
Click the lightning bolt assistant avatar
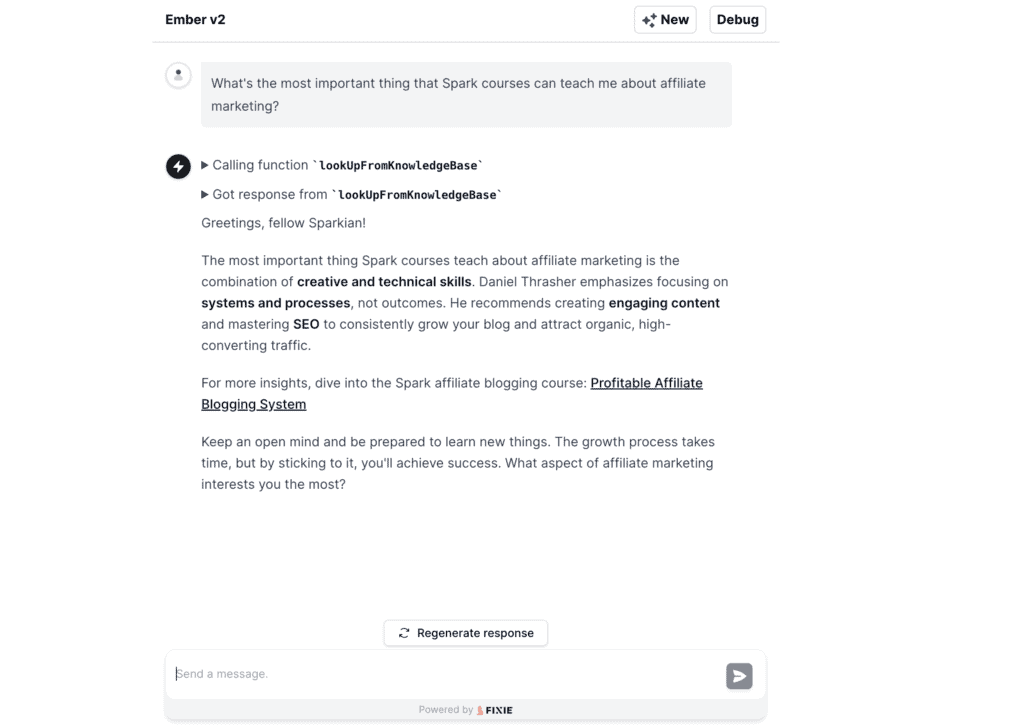(x=178, y=166)
